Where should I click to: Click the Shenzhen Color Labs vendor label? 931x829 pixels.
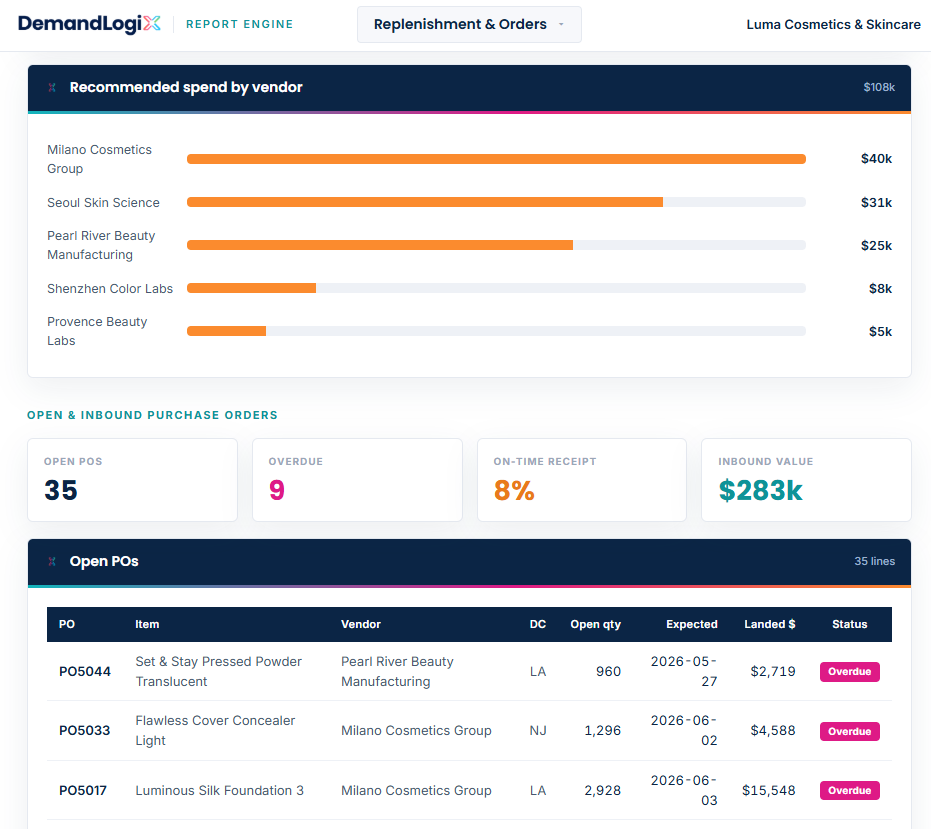point(110,289)
